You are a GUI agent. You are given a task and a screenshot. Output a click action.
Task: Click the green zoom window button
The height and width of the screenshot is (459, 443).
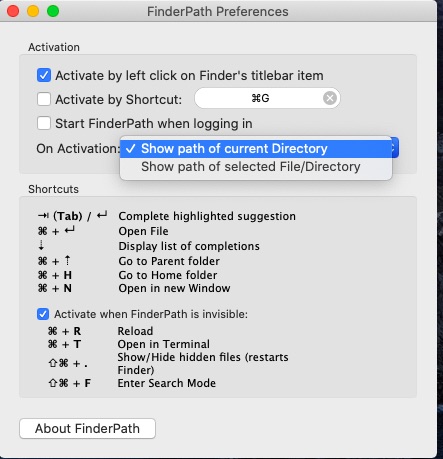pyautogui.click(x=53, y=11)
